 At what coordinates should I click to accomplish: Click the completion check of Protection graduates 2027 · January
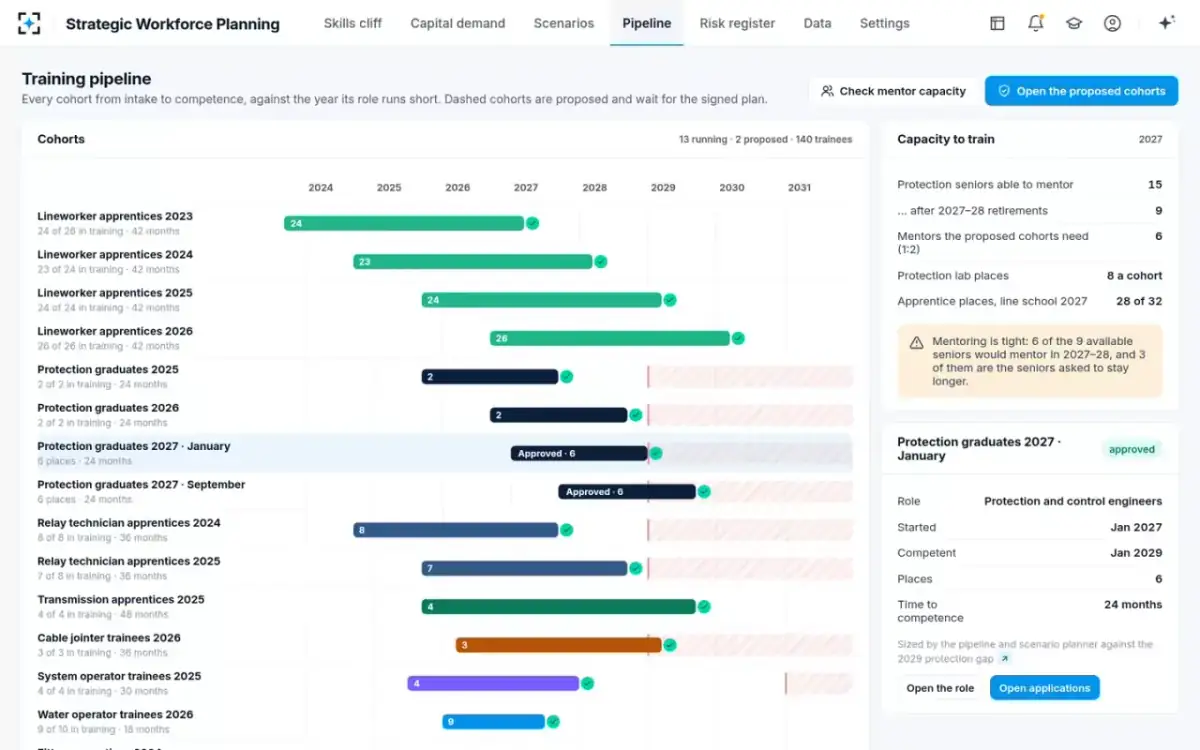[656, 453]
